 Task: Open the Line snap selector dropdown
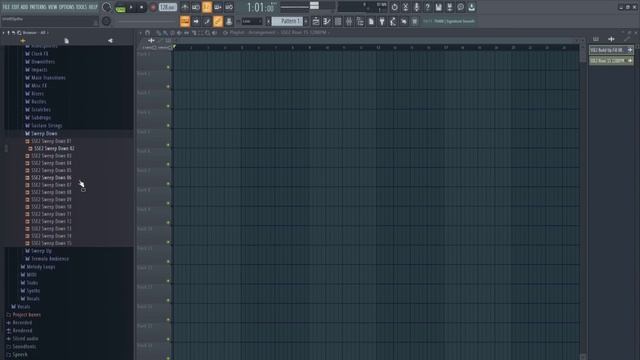[x=252, y=21]
